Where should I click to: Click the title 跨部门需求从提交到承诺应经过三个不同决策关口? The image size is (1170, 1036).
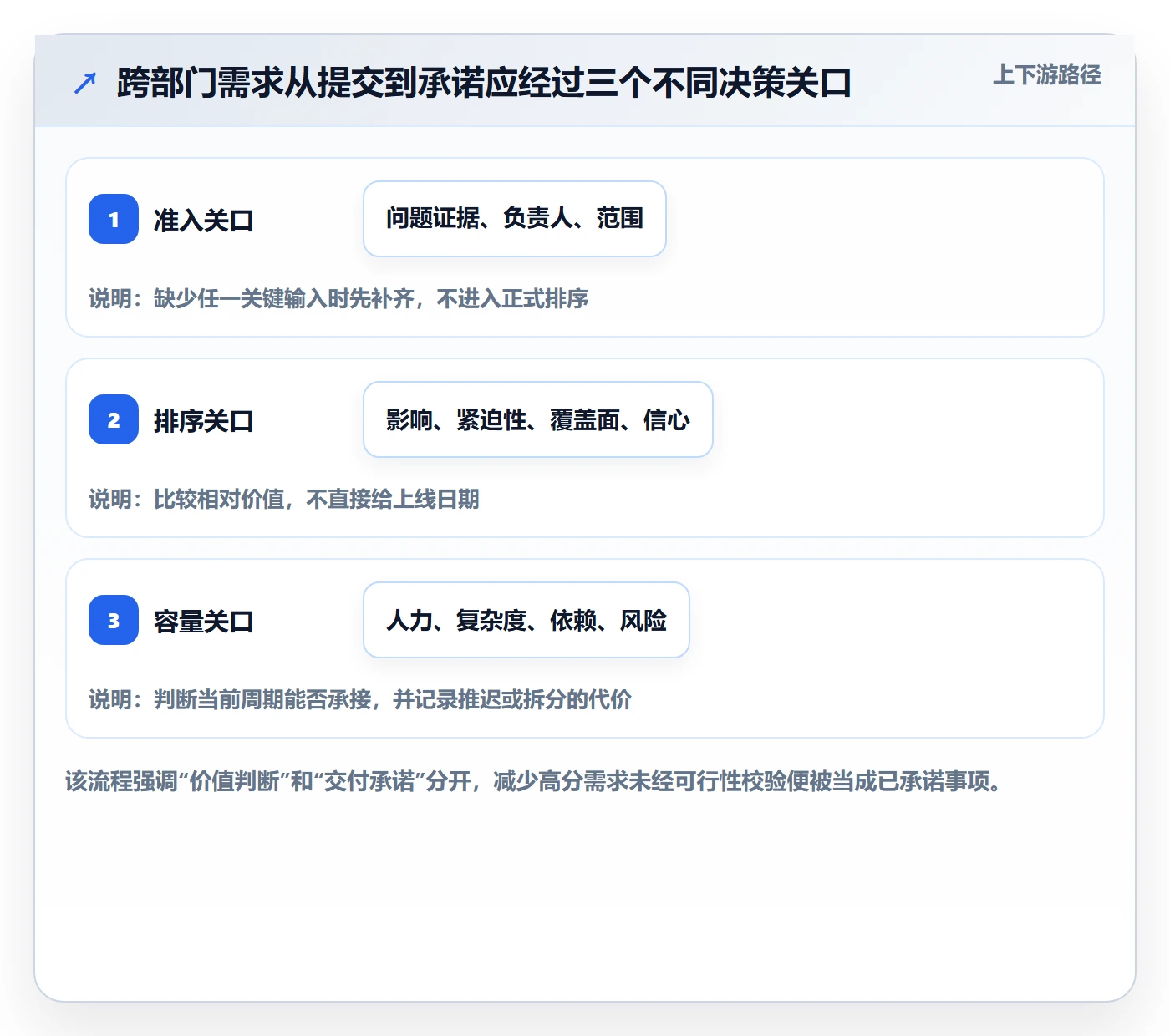pos(484,83)
